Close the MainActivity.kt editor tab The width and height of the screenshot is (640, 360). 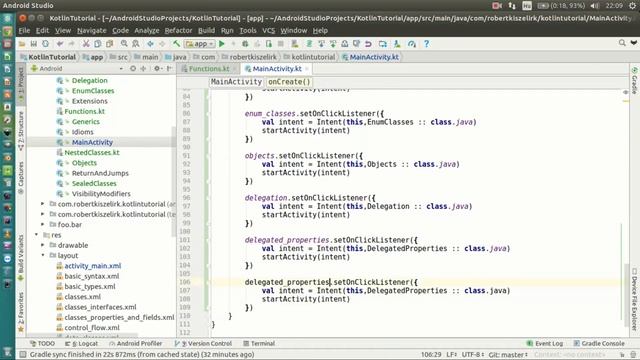click(307, 69)
